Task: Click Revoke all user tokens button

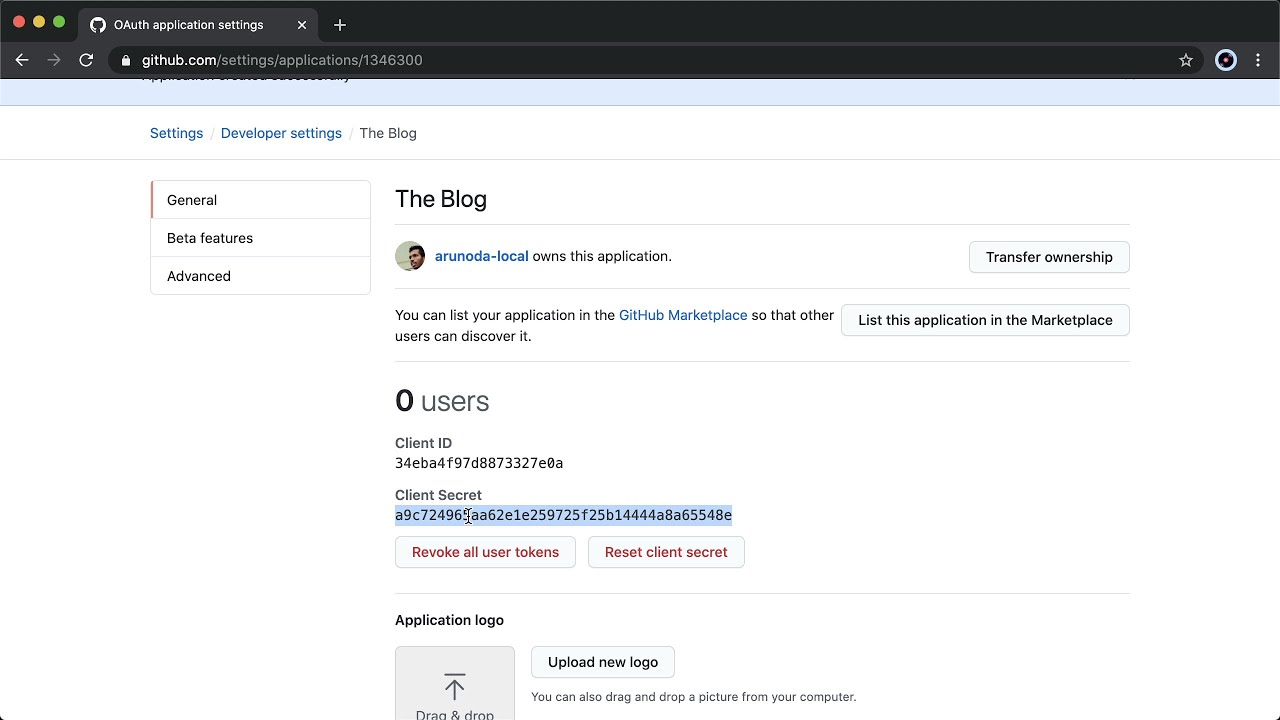Action: pos(485,552)
